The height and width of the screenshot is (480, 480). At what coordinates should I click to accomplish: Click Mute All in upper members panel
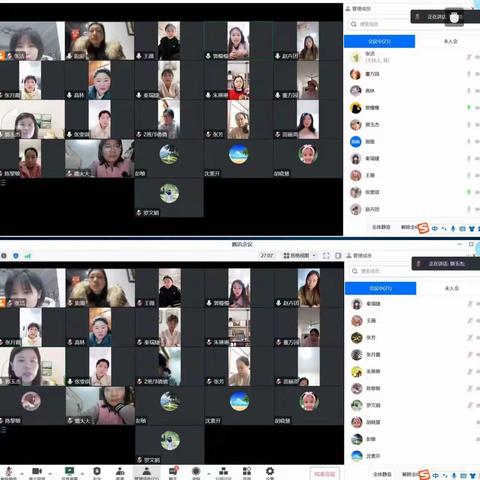(381, 227)
